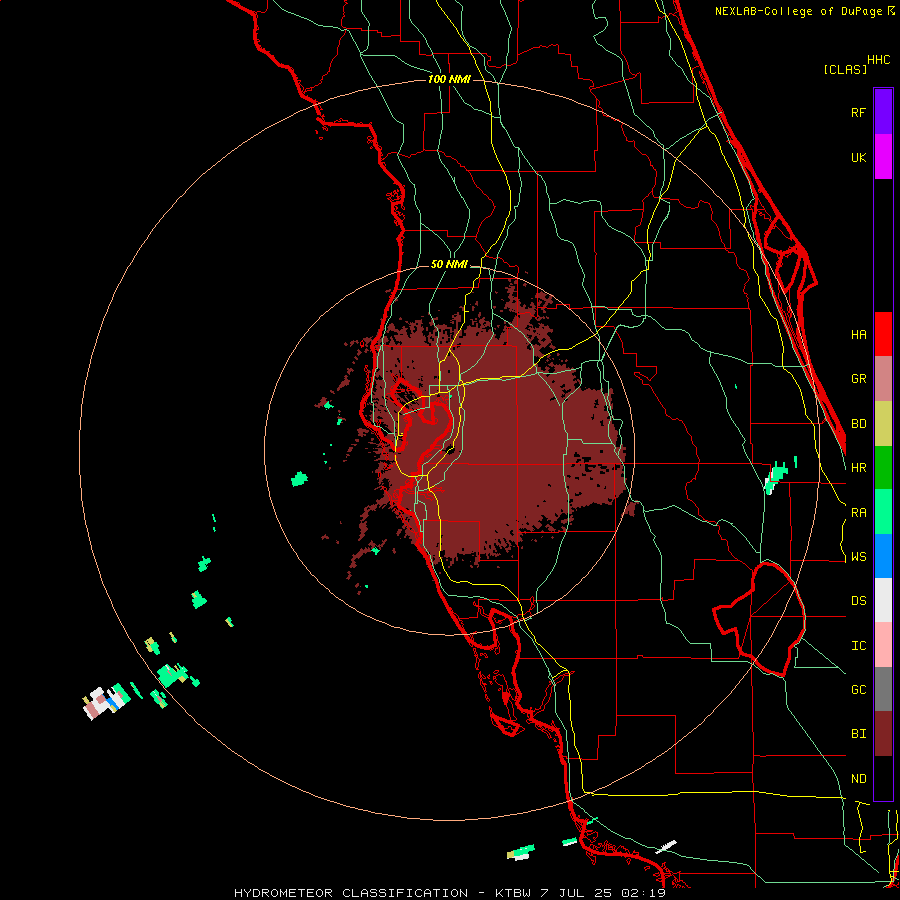900x900 pixels.
Task: Select the white DS legend swatch
Action: point(883,600)
